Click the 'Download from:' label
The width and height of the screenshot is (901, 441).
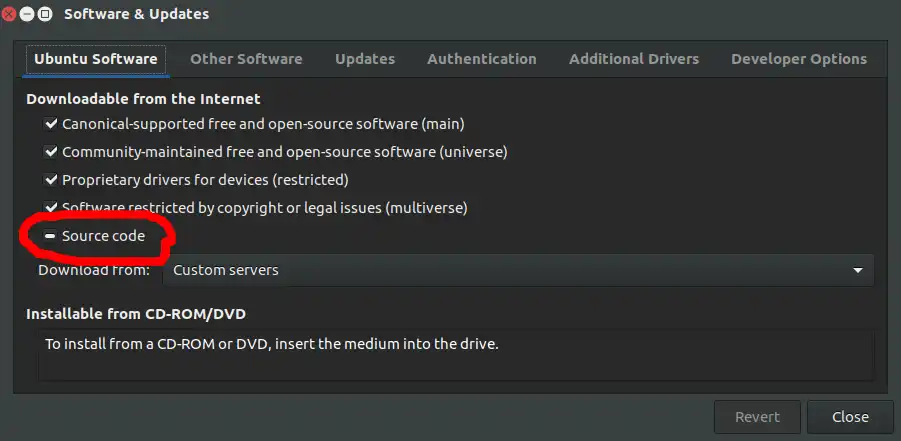[94, 270]
